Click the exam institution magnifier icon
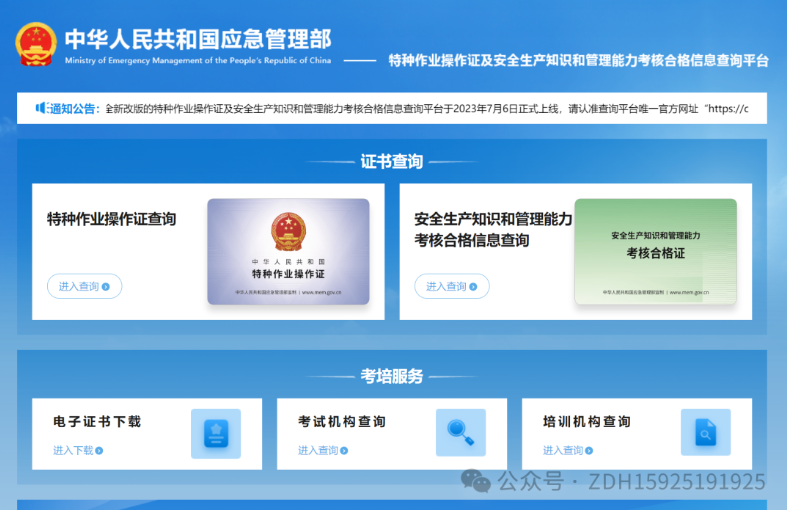787x510 pixels. pos(461,433)
